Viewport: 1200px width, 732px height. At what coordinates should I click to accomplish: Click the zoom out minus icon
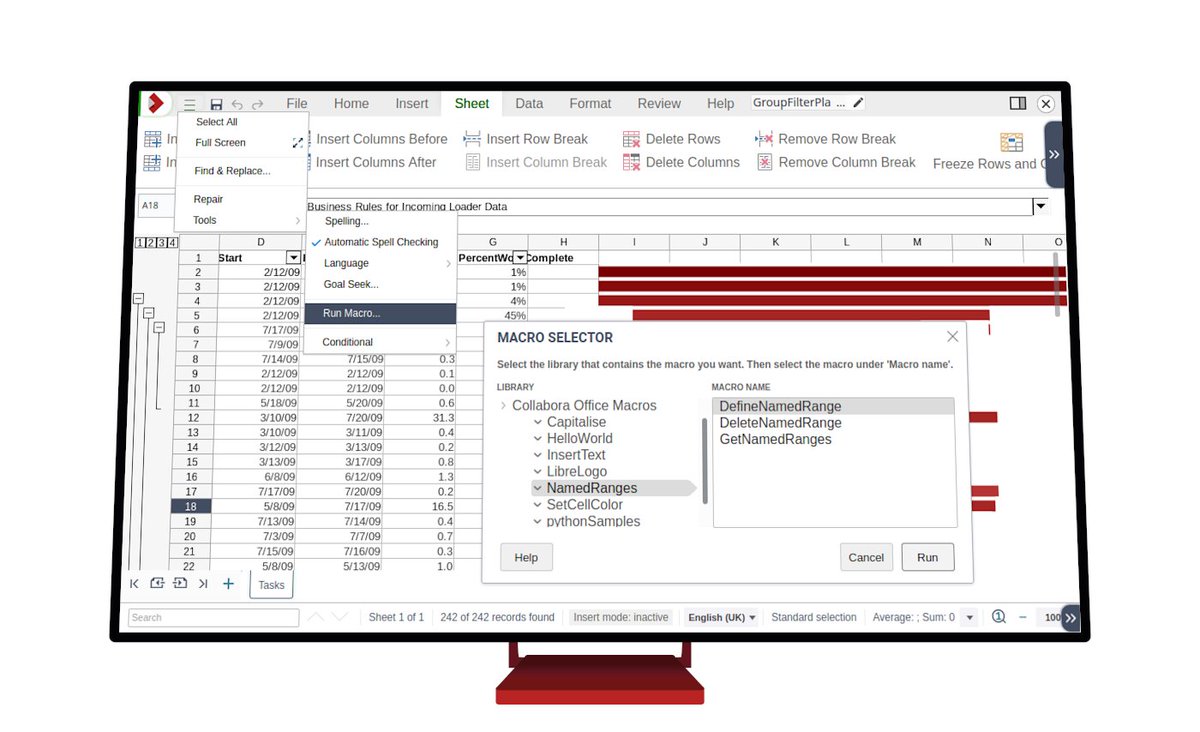(x=1023, y=617)
